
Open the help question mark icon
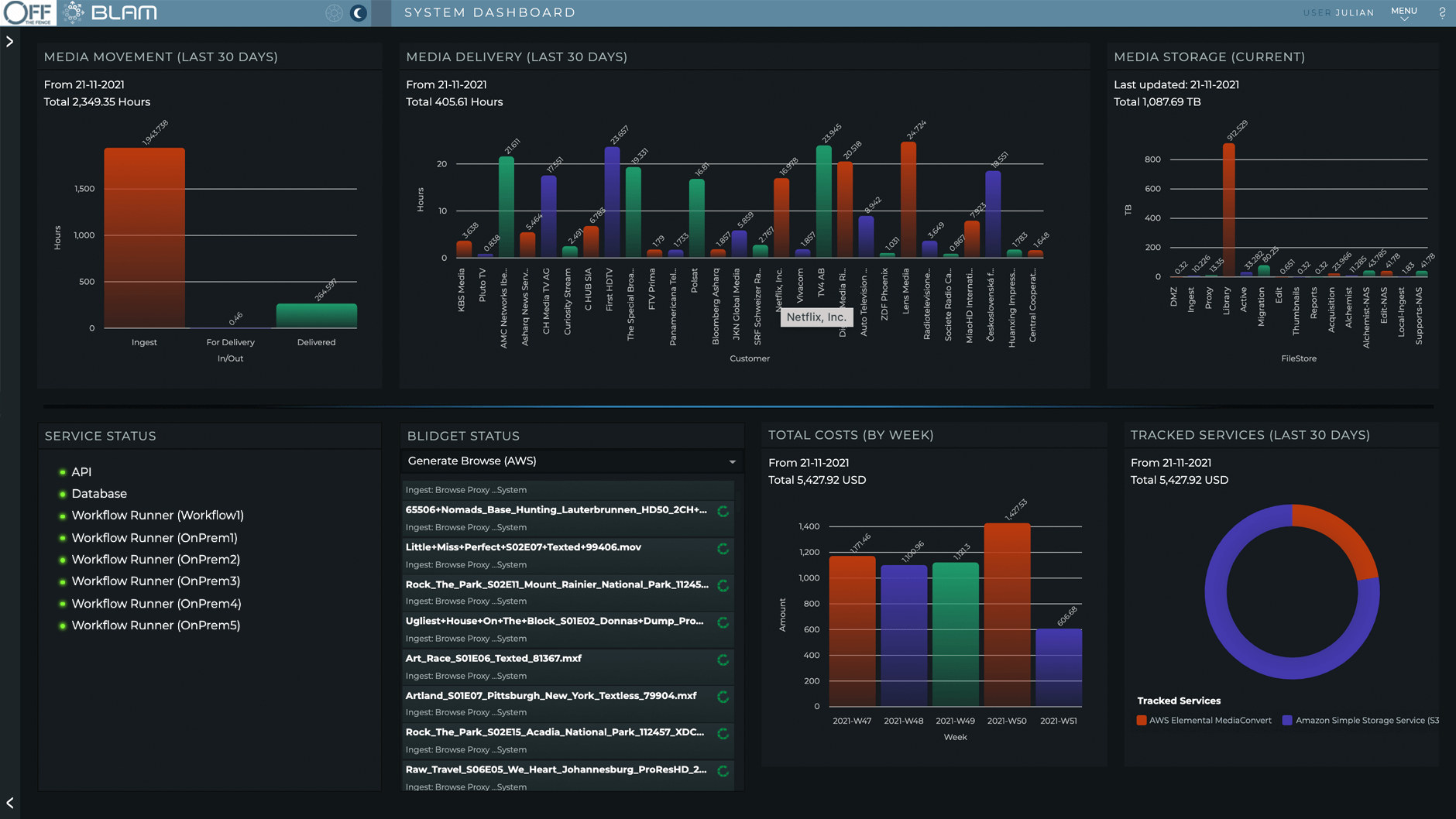[x=1442, y=12]
